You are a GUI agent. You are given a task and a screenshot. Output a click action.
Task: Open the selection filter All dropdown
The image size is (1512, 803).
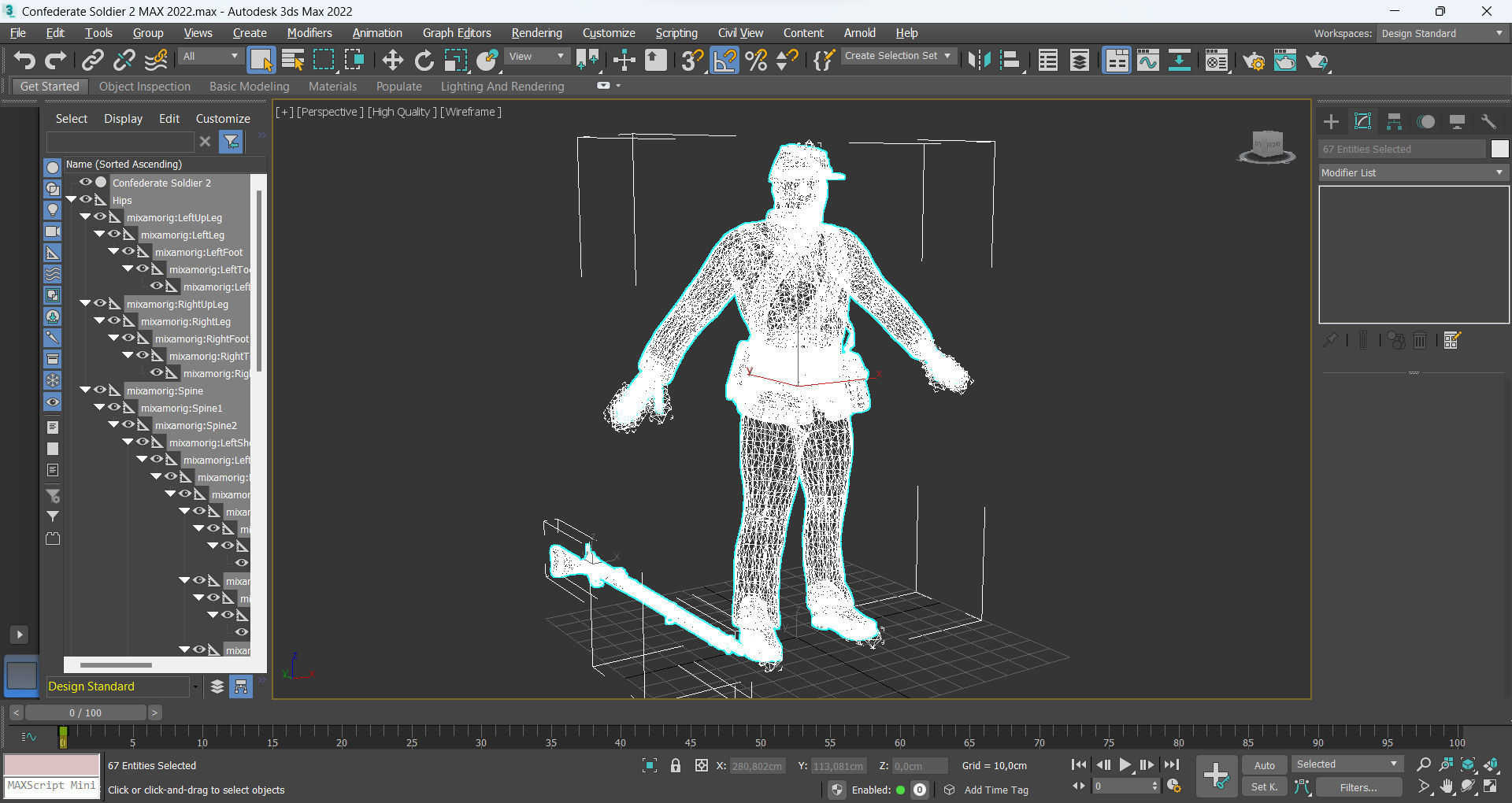click(x=209, y=57)
